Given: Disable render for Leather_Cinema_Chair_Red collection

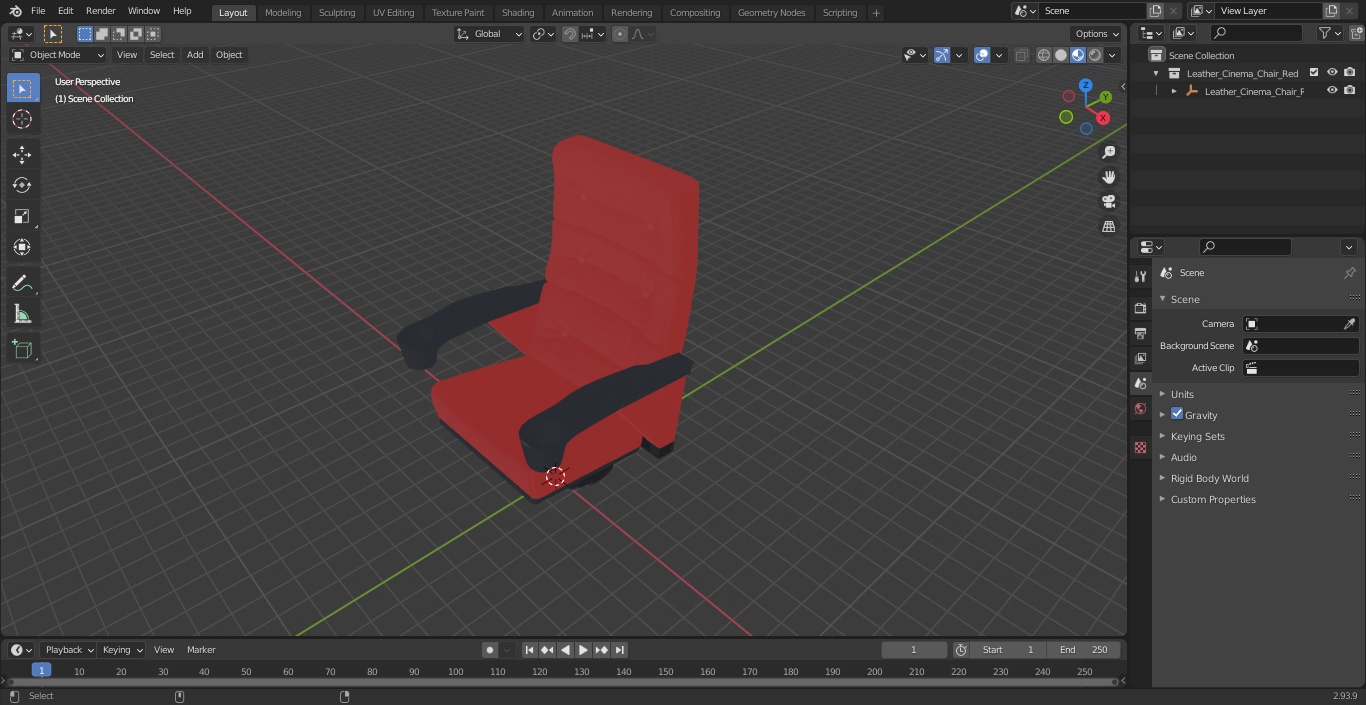Looking at the screenshot, I should click(x=1349, y=73).
